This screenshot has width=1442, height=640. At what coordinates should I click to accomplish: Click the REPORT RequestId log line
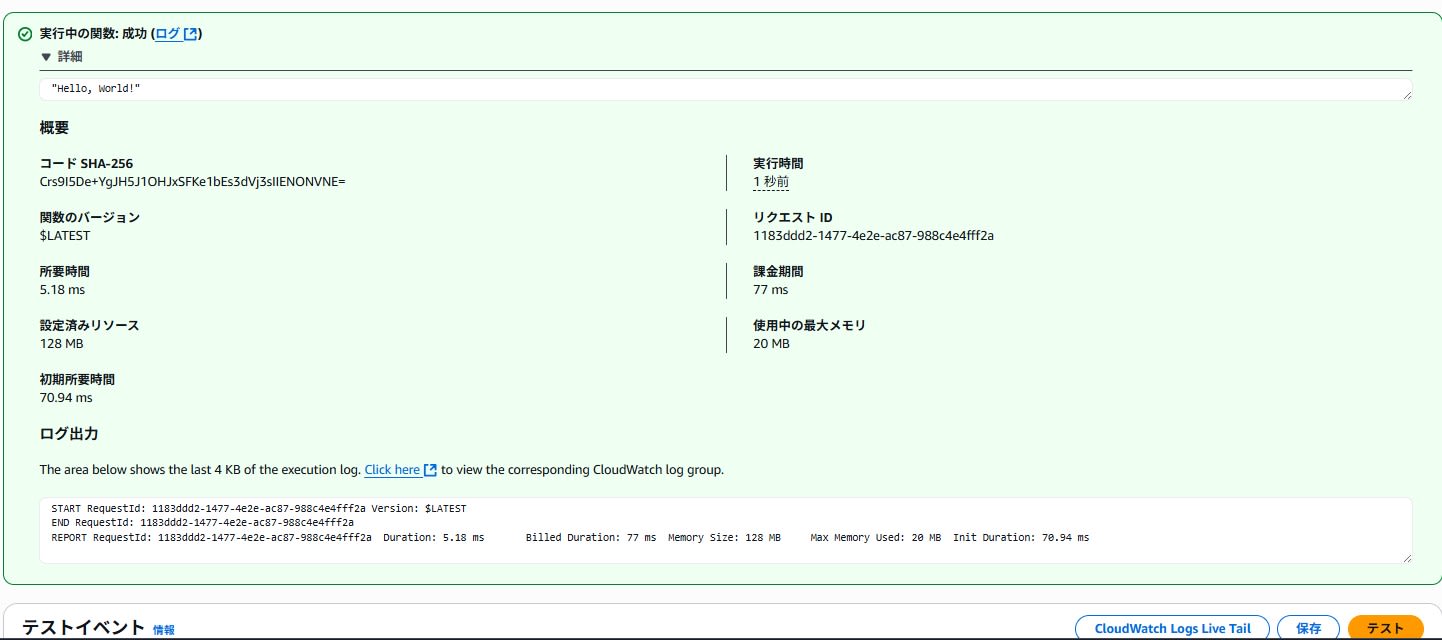pos(570,537)
